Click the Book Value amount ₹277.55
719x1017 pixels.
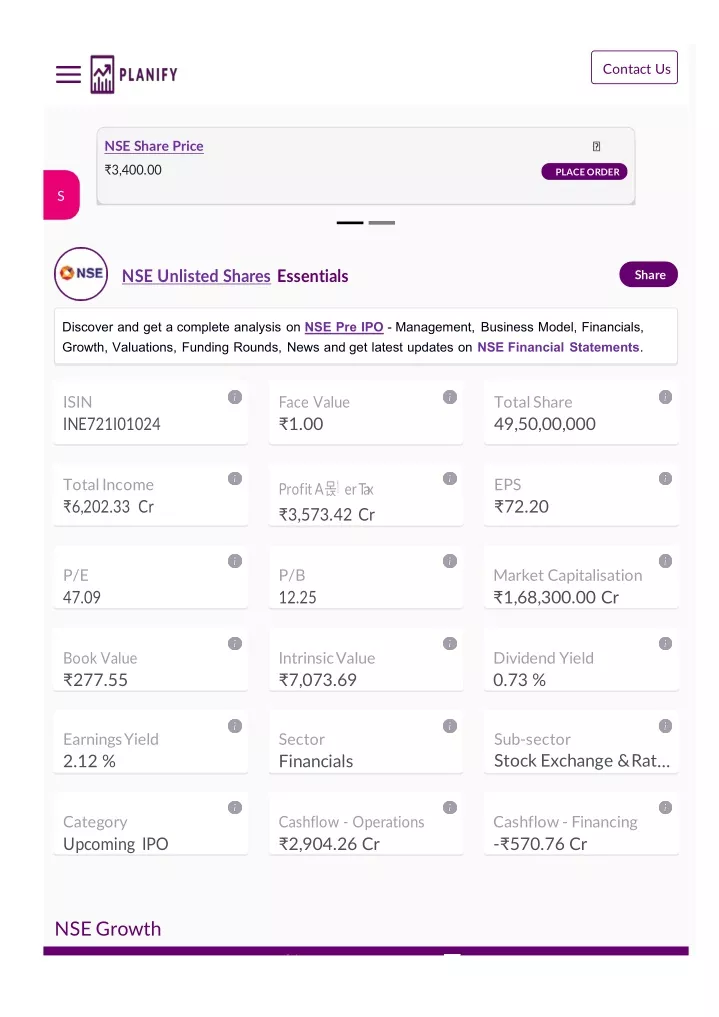tap(95, 680)
